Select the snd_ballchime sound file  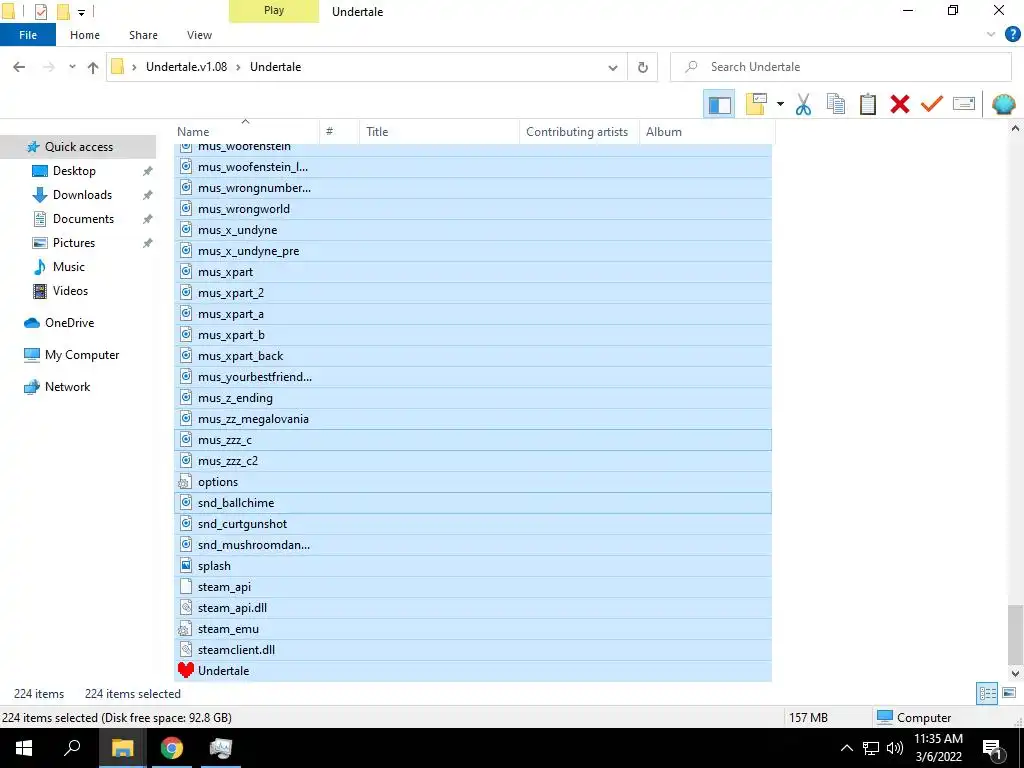tap(473, 503)
